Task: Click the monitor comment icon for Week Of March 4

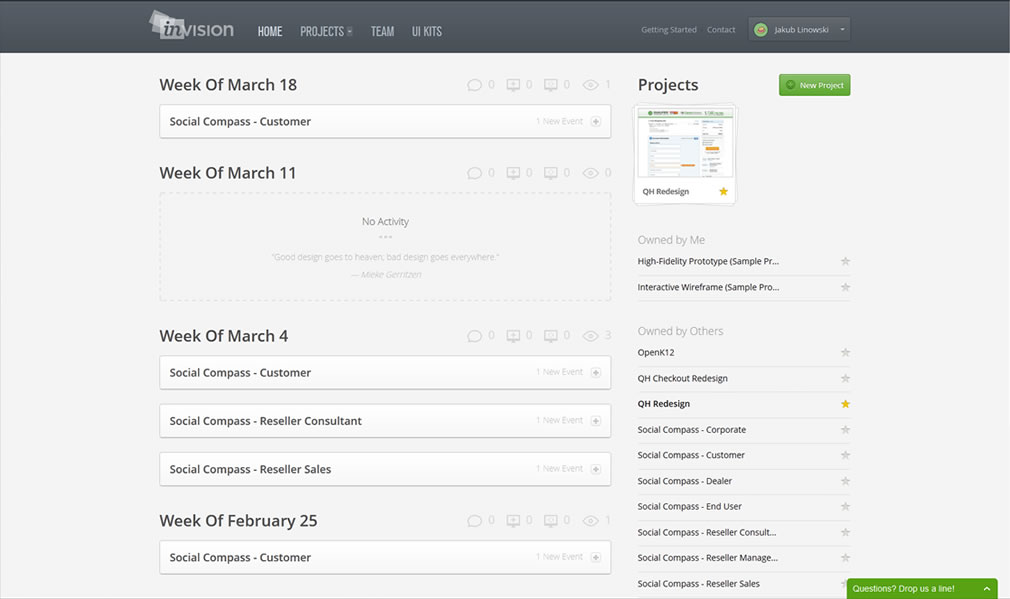Action: pyautogui.click(x=551, y=336)
